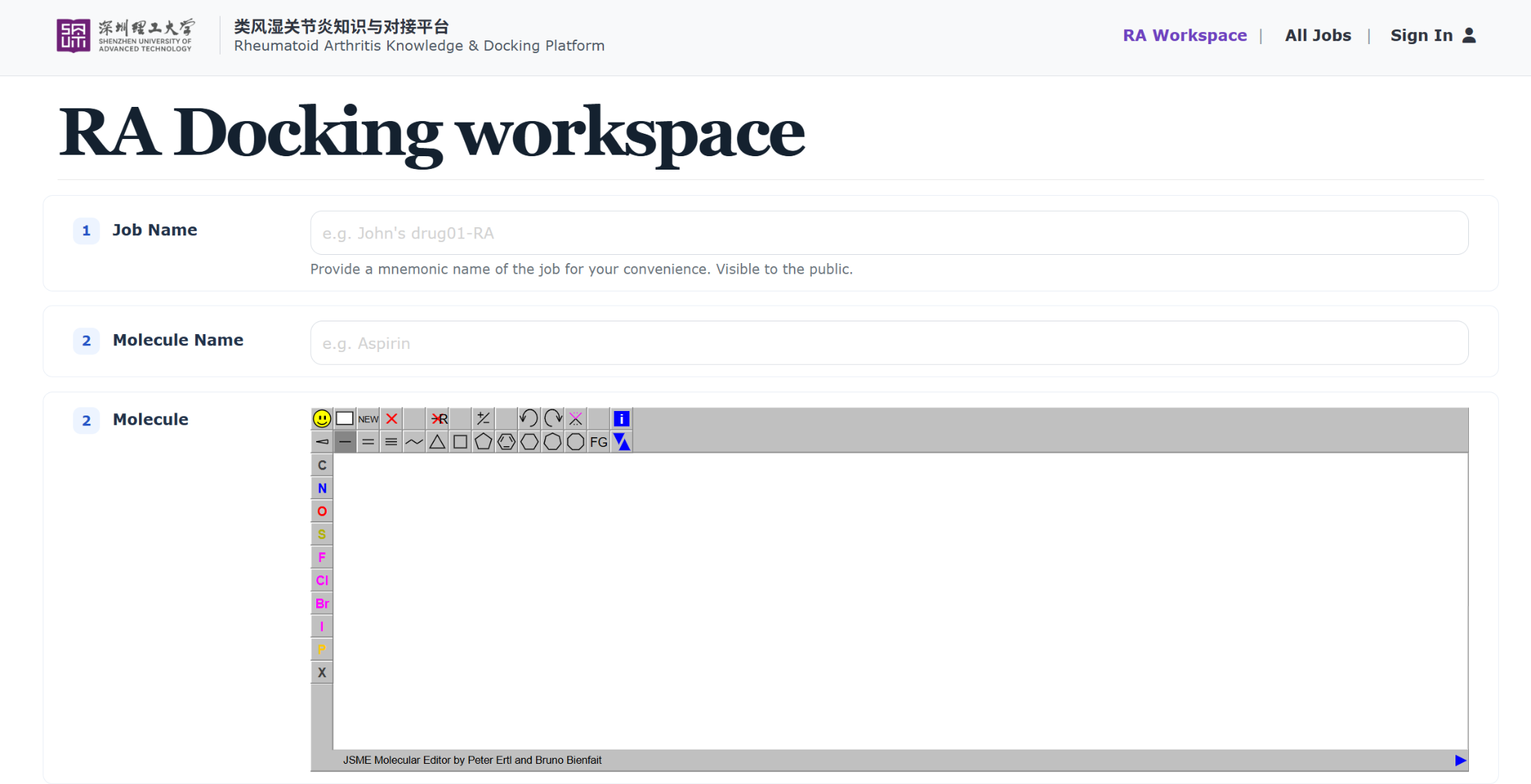
Task: Click the magenta spiro/cross tool icon
Action: pos(576,419)
